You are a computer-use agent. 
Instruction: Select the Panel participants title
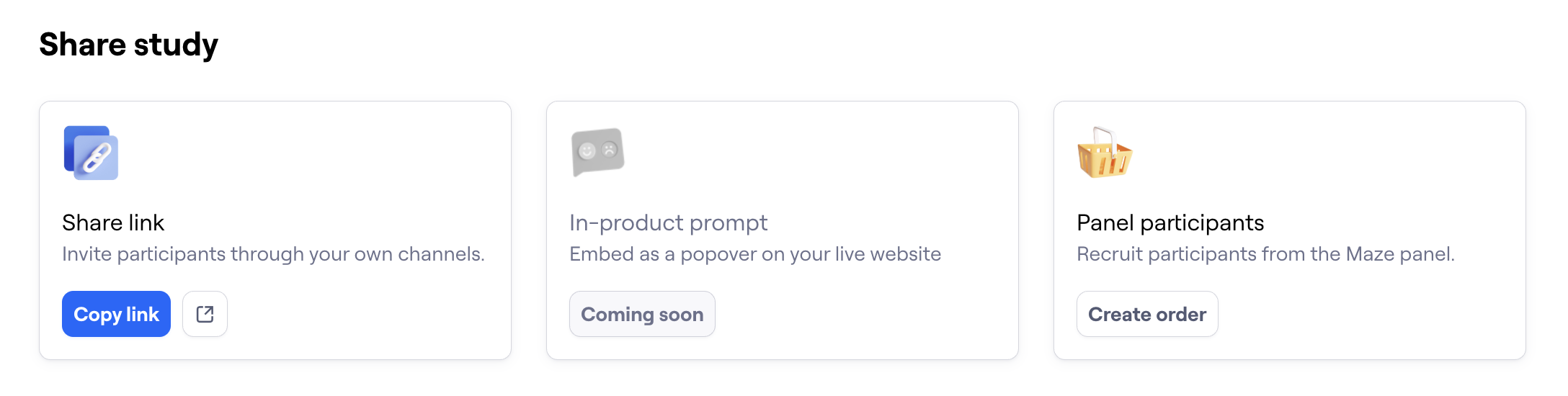[x=1170, y=222]
